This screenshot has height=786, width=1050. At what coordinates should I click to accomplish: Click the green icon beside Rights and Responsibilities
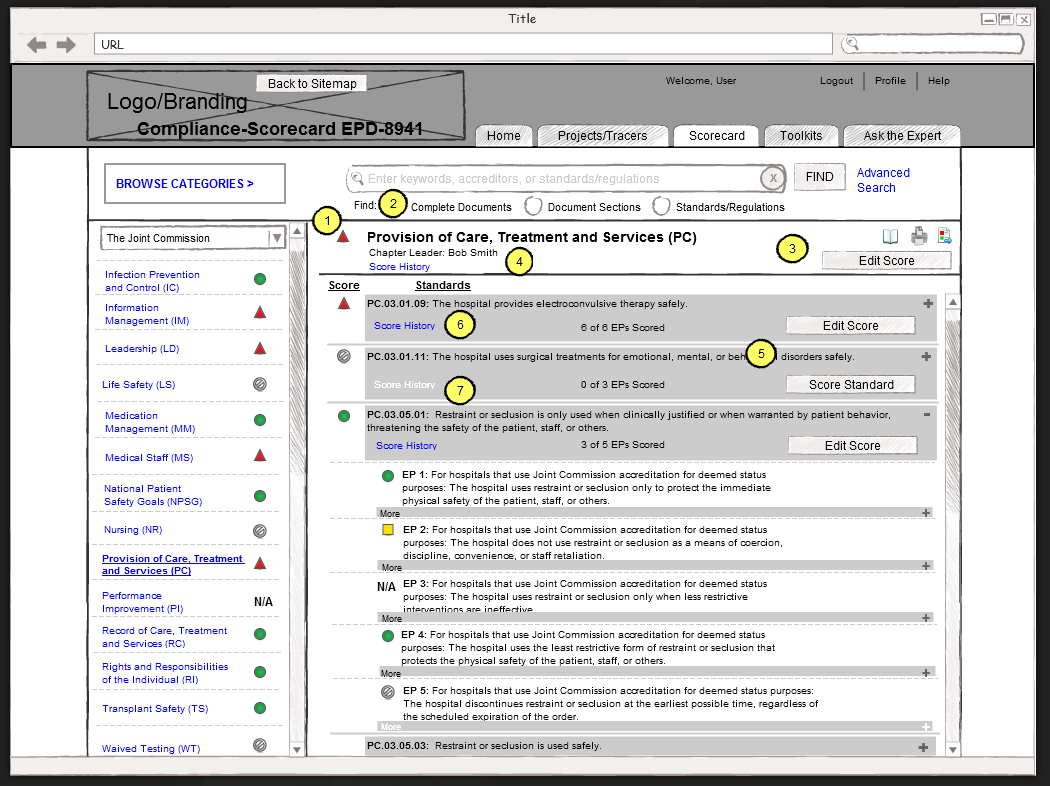[x=260, y=672]
